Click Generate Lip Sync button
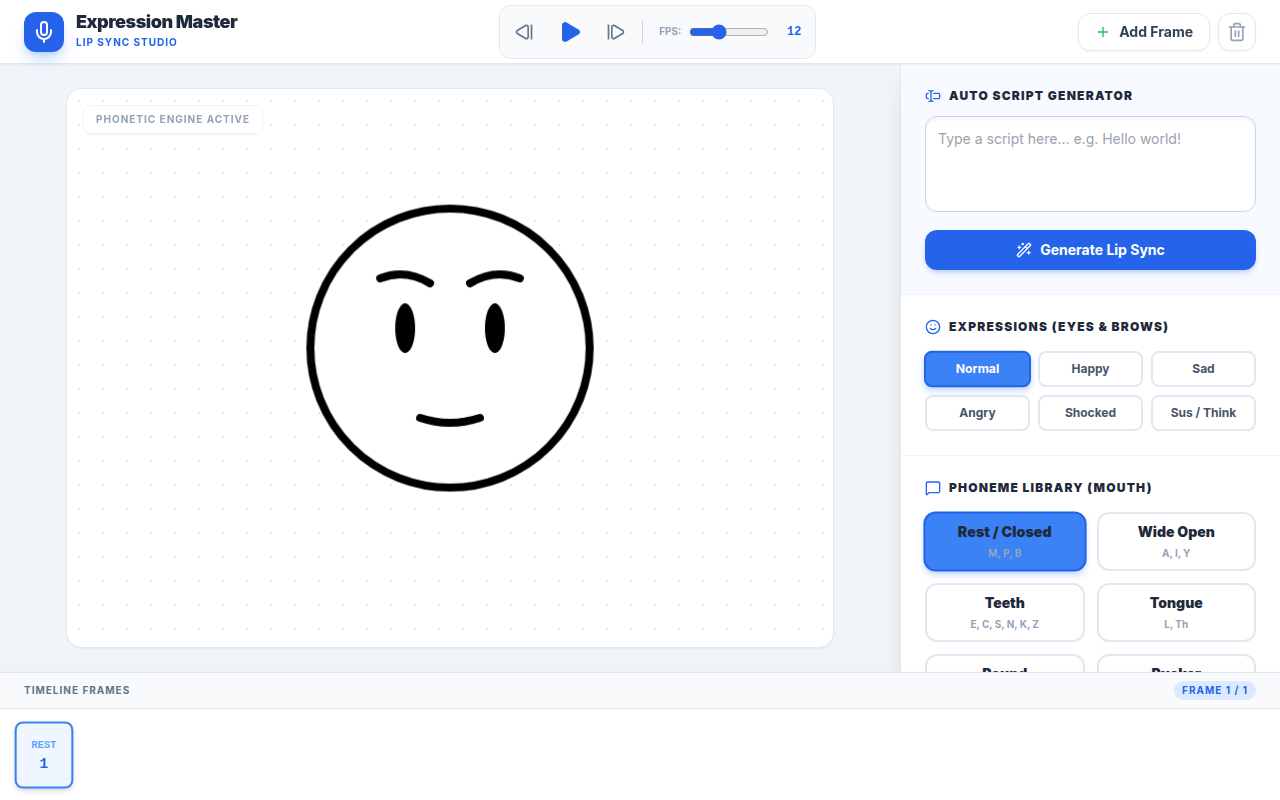The image size is (1280, 800). tap(1090, 250)
